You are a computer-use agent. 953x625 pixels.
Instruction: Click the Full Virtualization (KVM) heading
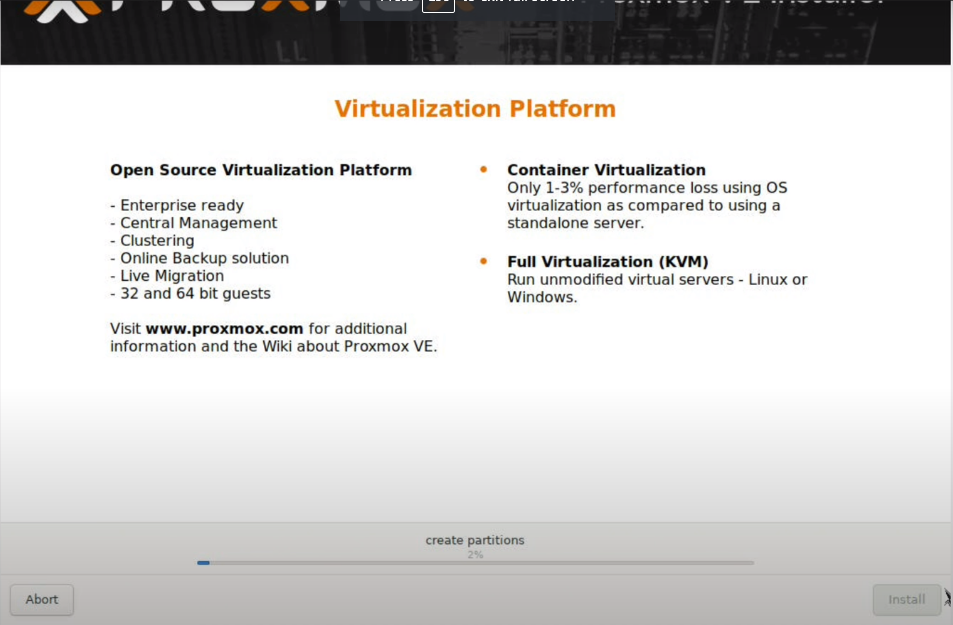point(607,262)
